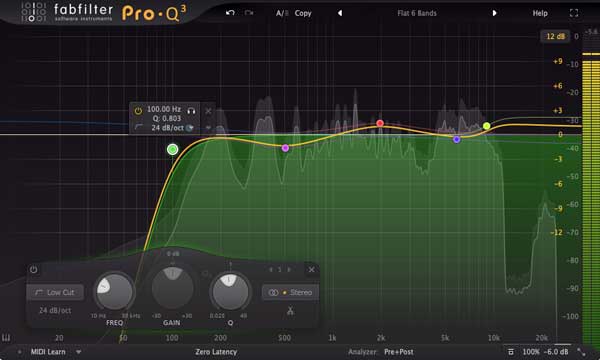Toggle the Gain-Q interaction link icon
This screenshot has height=360, width=600.
[x=206, y=273]
